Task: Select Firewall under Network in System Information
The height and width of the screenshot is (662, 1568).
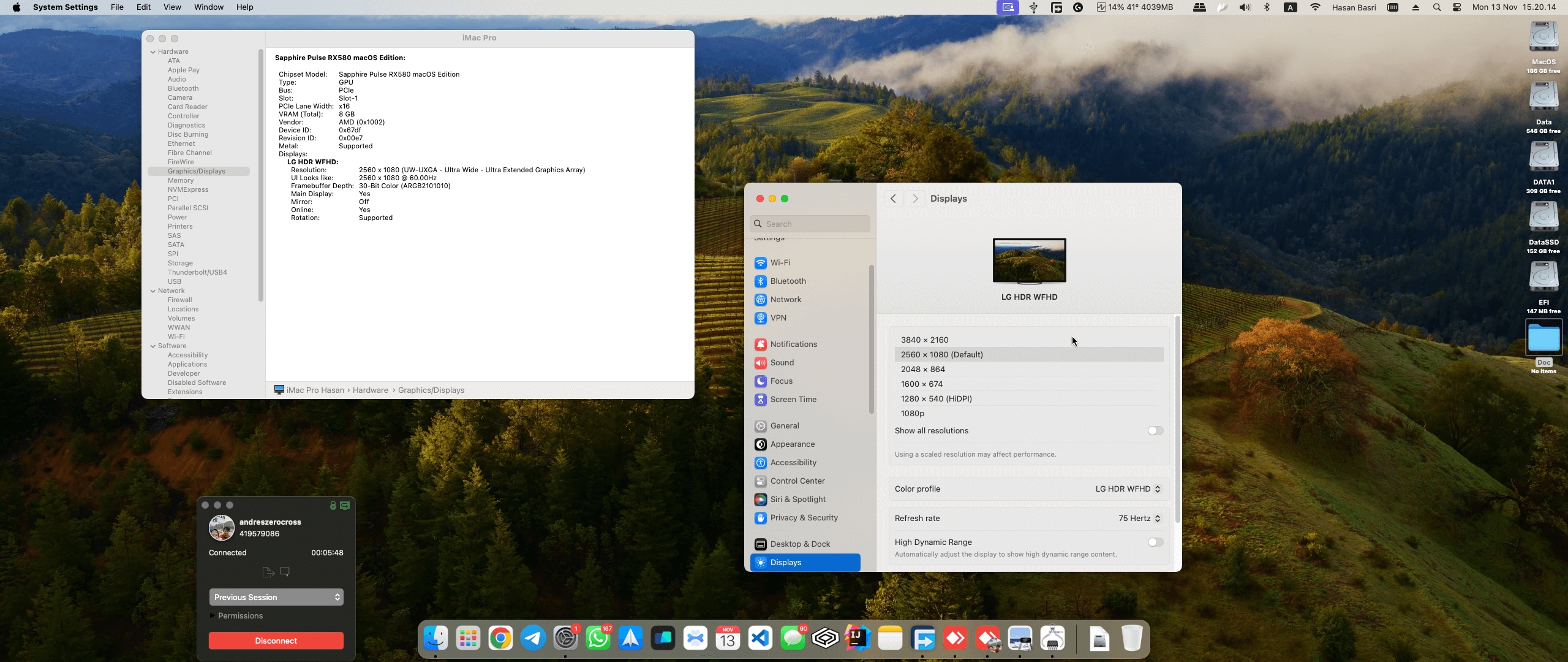Action: click(x=180, y=300)
